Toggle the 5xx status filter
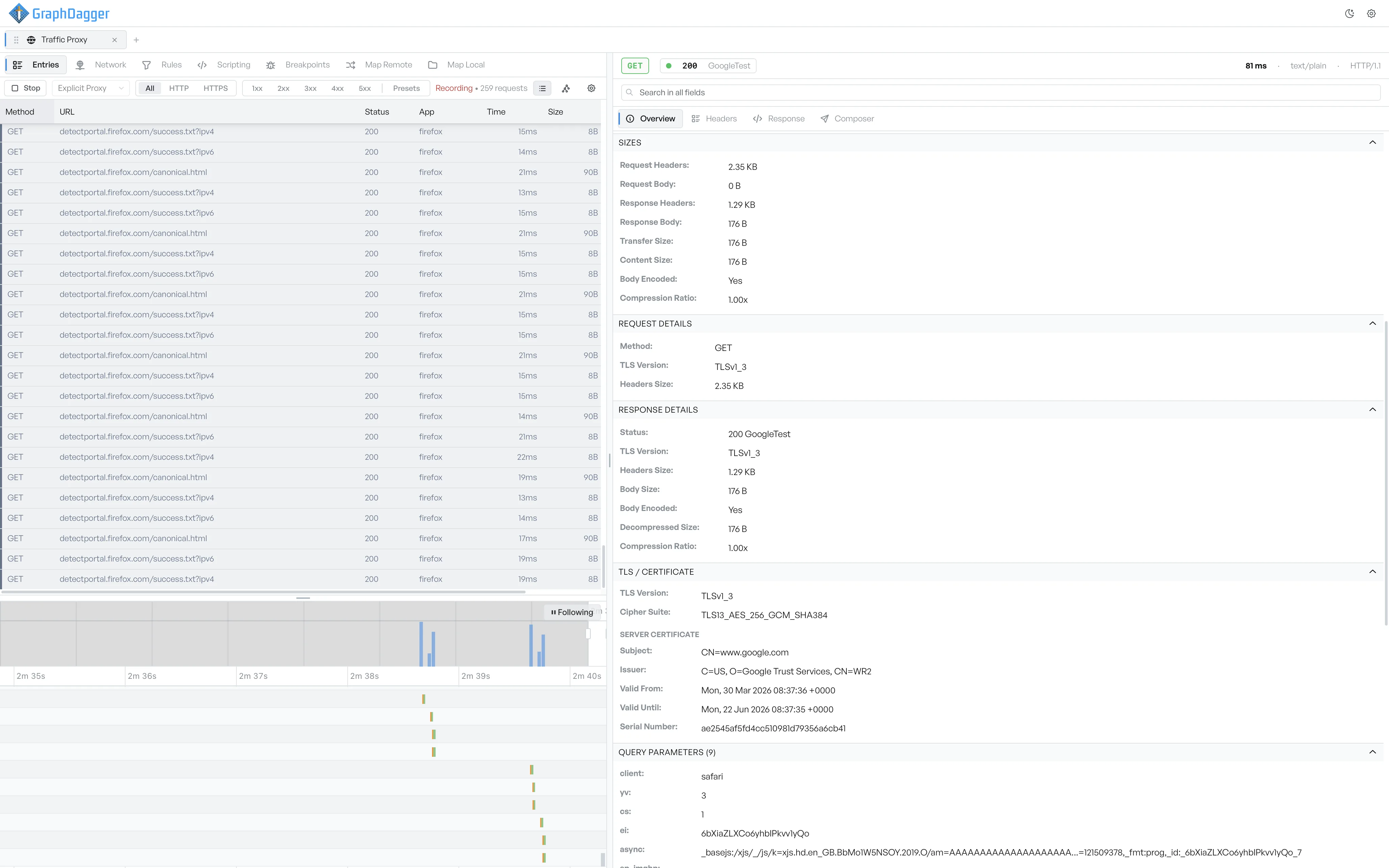This screenshot has width=1389, height=868. 365,88
